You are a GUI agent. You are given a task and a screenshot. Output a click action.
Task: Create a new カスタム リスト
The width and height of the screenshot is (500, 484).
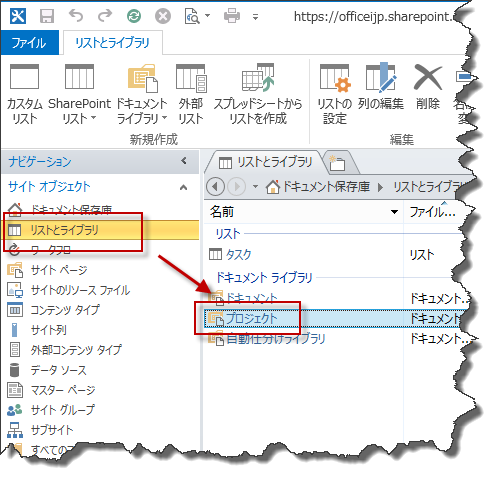click(x=24, y=94)
